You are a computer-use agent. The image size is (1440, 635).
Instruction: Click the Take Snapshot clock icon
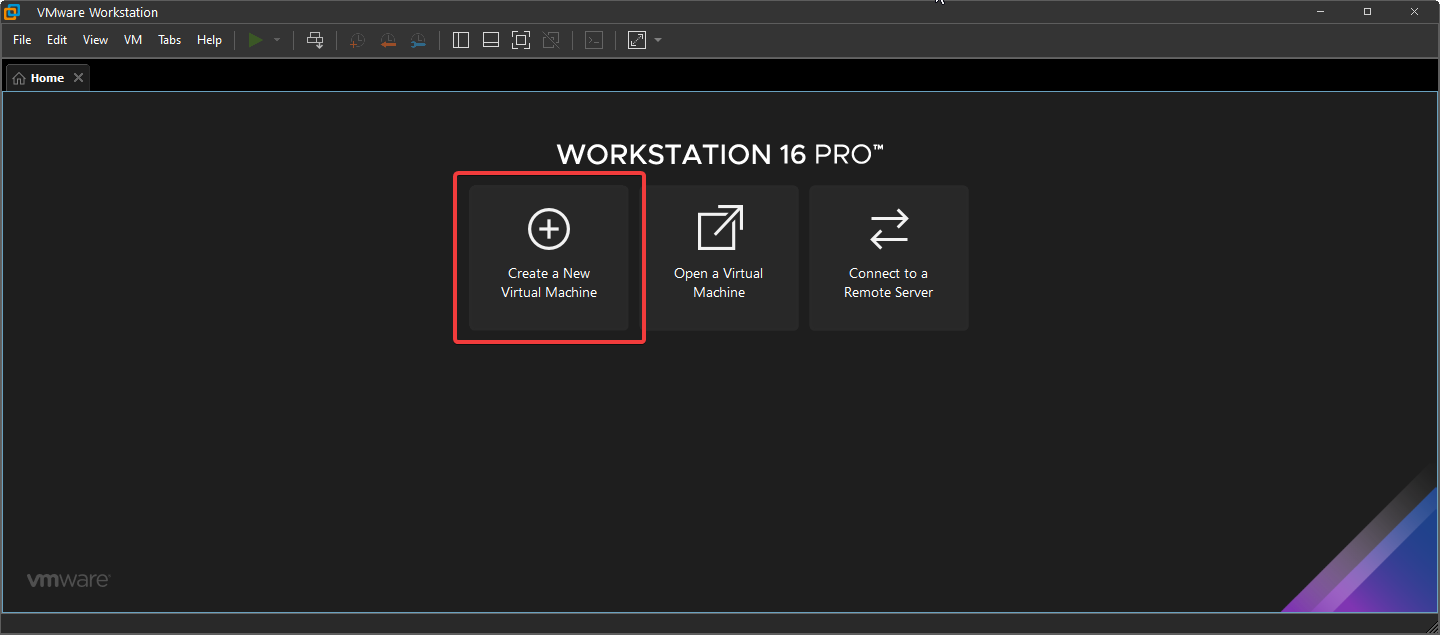click(x=357, y=40)
